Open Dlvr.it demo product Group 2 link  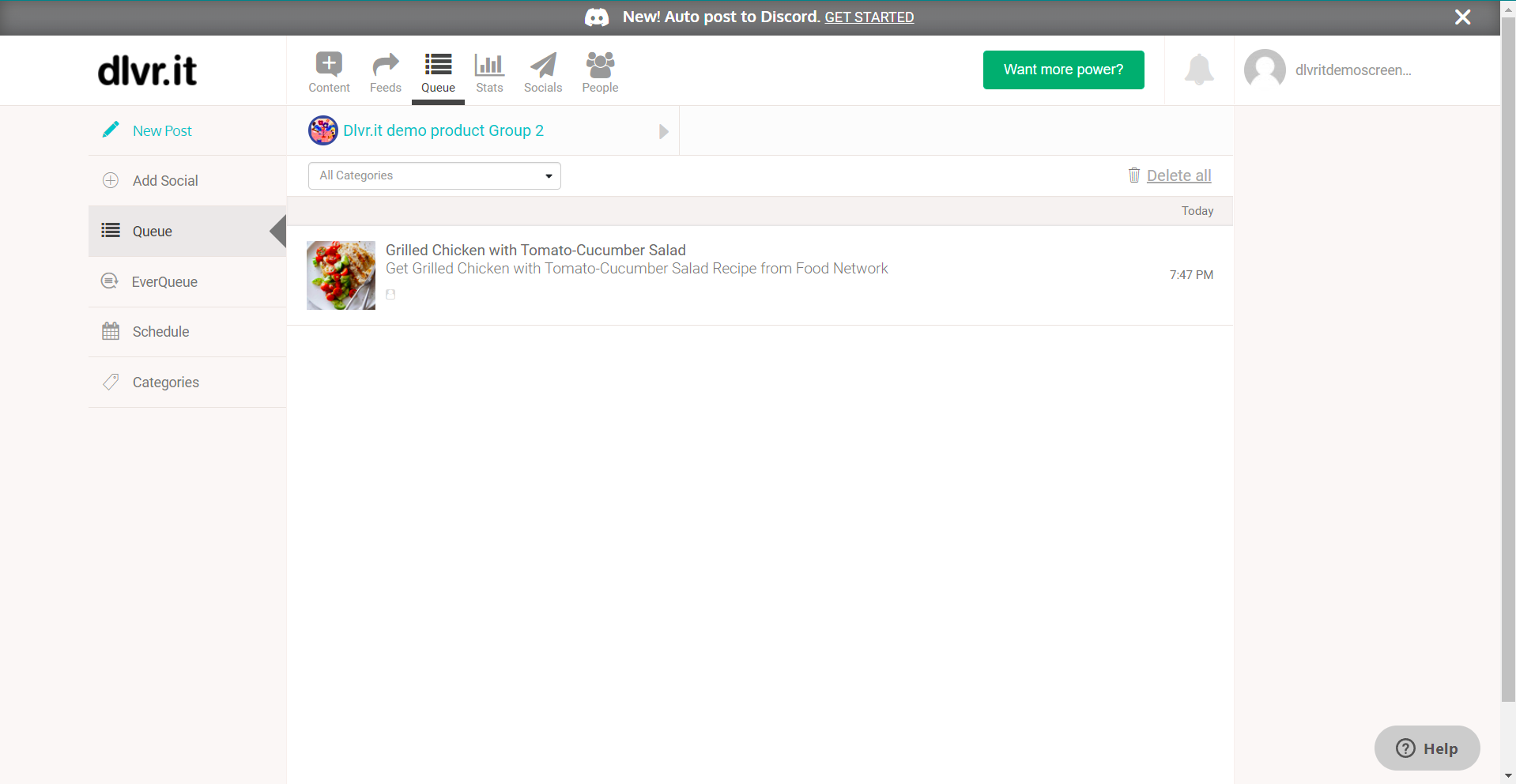click(443, 130)
